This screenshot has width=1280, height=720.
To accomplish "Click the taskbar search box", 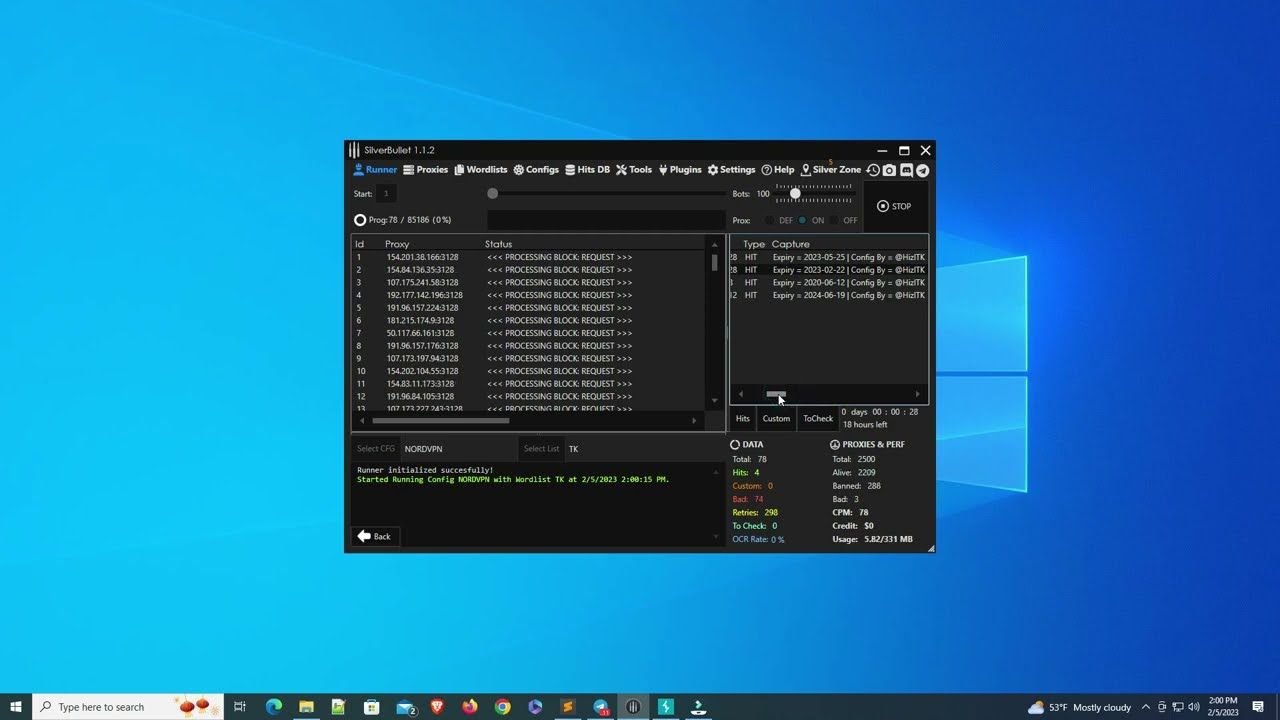I will (128, 707).
